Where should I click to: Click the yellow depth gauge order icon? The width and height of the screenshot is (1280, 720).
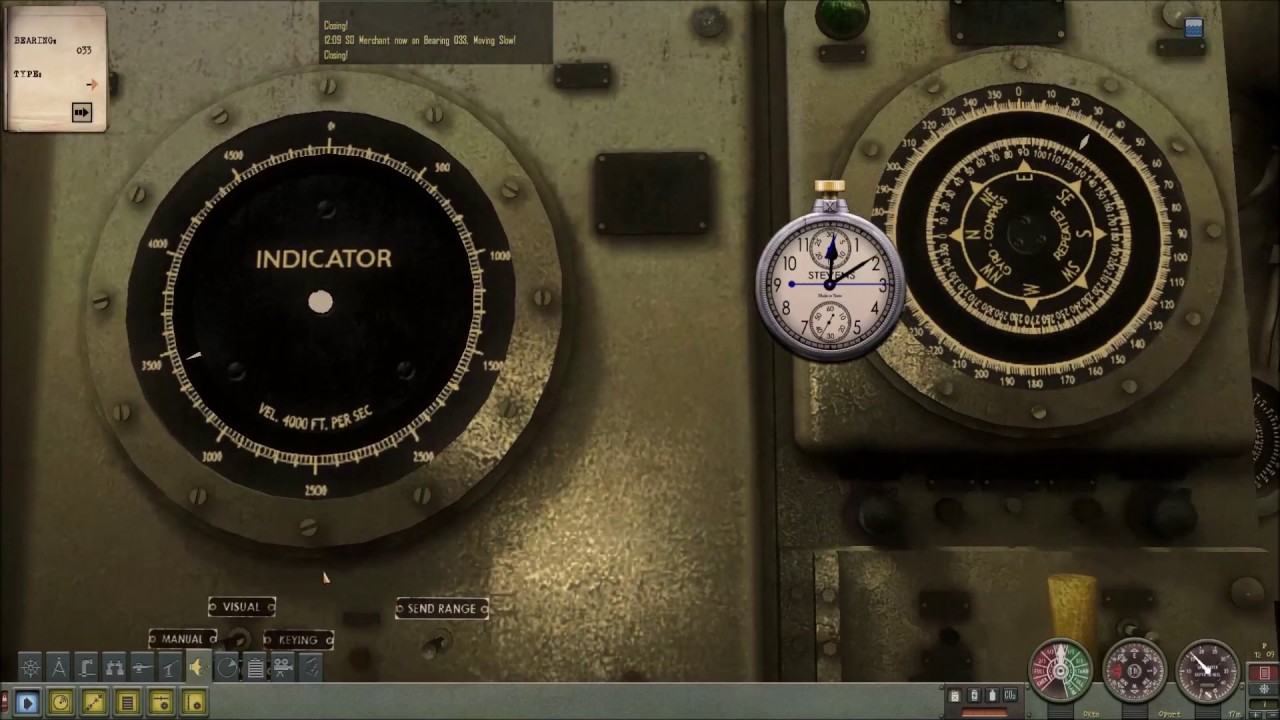pos(194,703)
